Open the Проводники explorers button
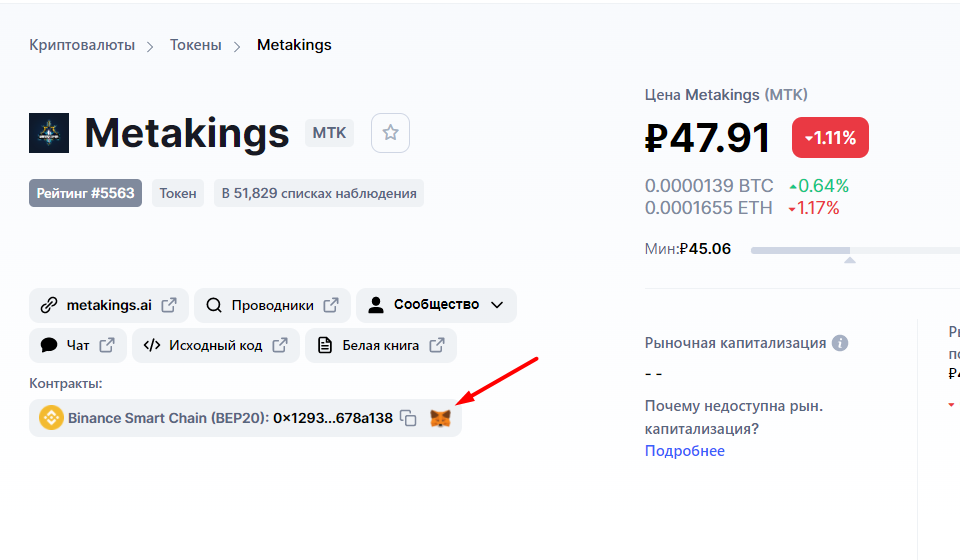960x560 pixels. coord(272,305)
